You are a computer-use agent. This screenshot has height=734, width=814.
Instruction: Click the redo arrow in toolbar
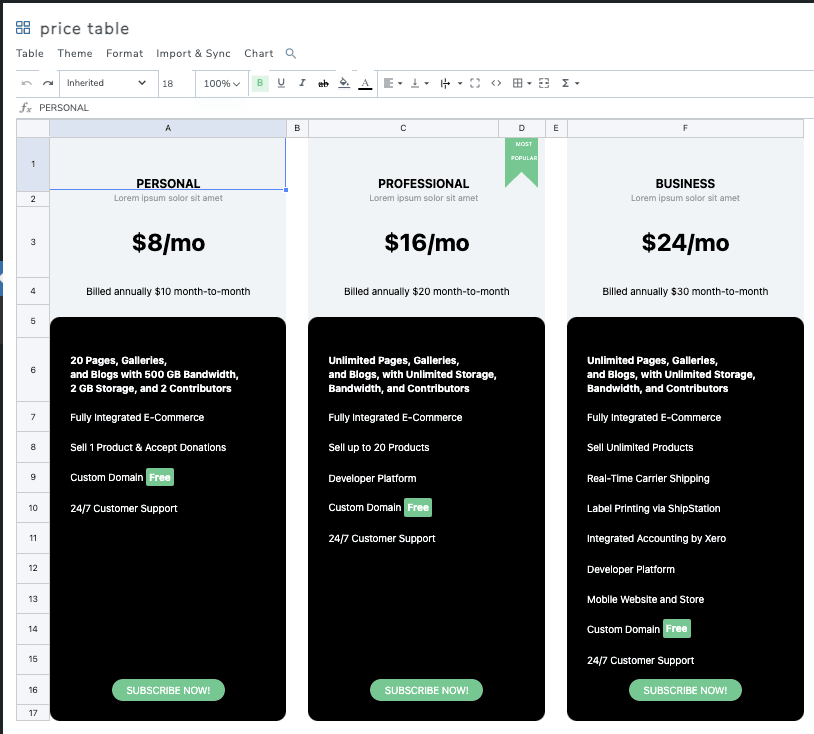pos(47,84)
